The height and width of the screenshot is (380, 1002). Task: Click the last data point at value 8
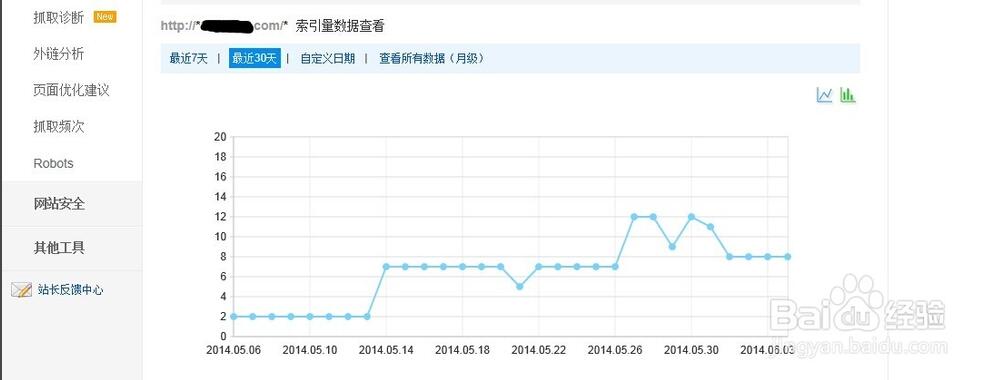point(787,257)
